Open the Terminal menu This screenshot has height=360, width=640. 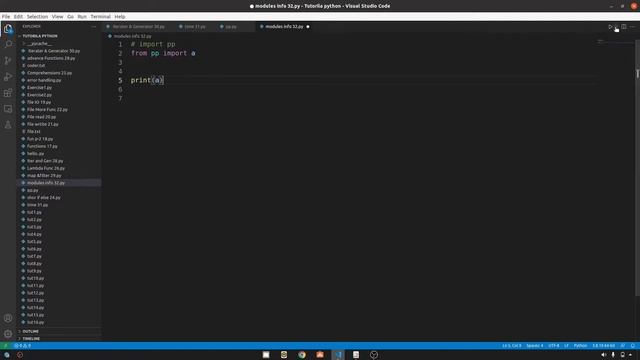tap(100, 17)
